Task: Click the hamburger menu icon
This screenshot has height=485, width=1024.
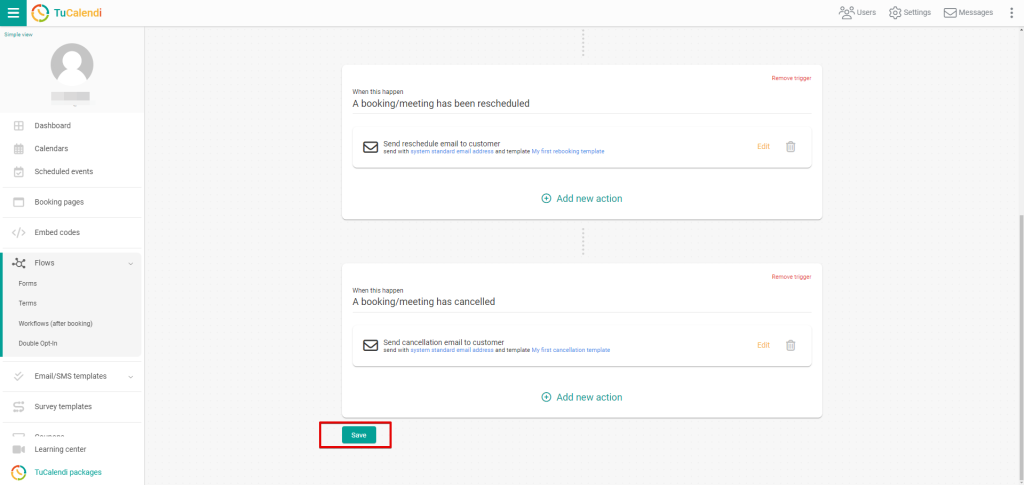Action: [x=13, y=13]
